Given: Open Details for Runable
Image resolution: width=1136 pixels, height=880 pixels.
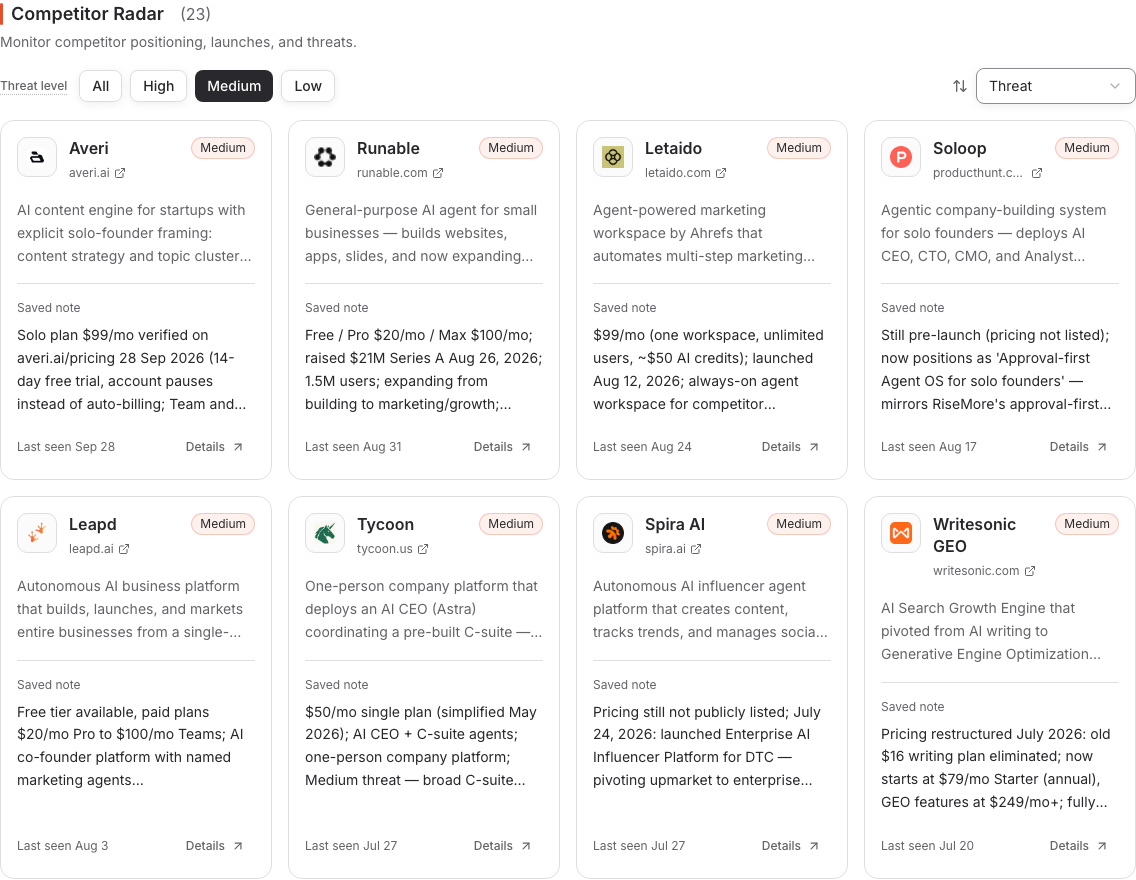Looking at the screenshot, I should point(502,447).
